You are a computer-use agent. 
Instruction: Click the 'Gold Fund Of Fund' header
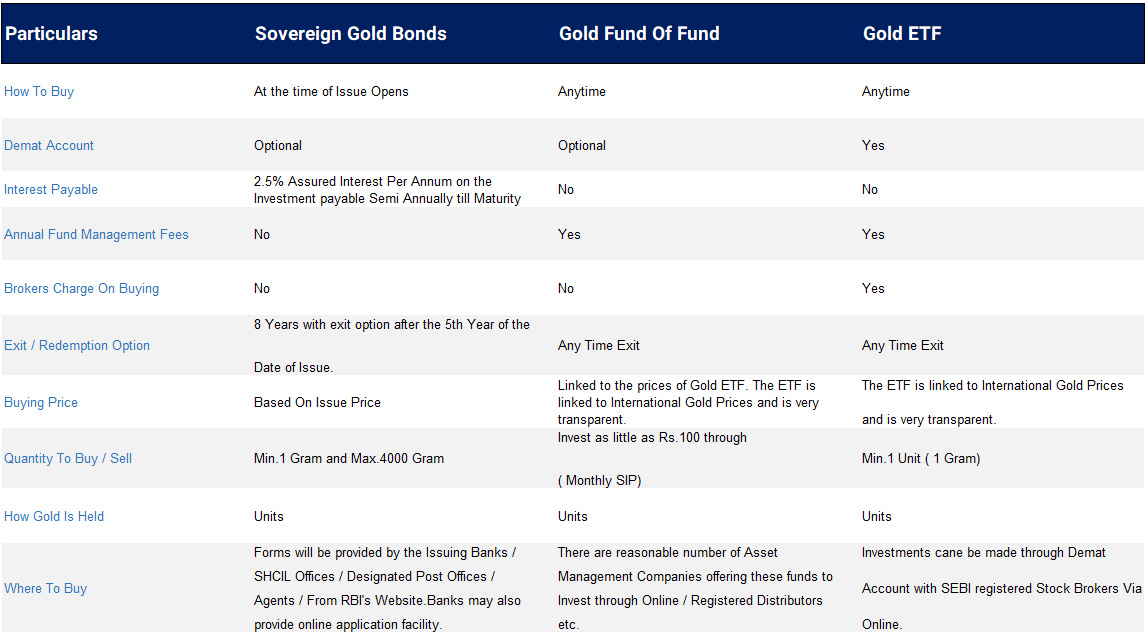(x=639, y=34)
